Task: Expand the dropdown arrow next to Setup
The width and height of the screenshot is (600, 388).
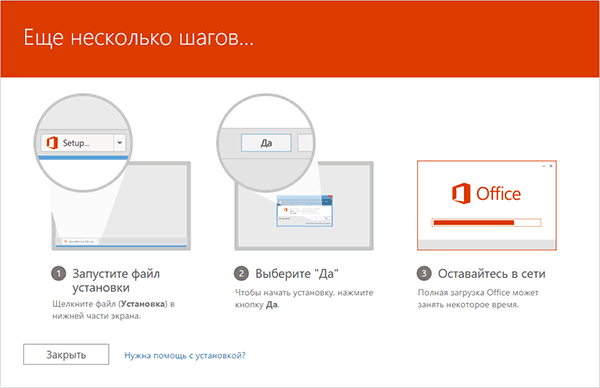Action: pos(119,143)
